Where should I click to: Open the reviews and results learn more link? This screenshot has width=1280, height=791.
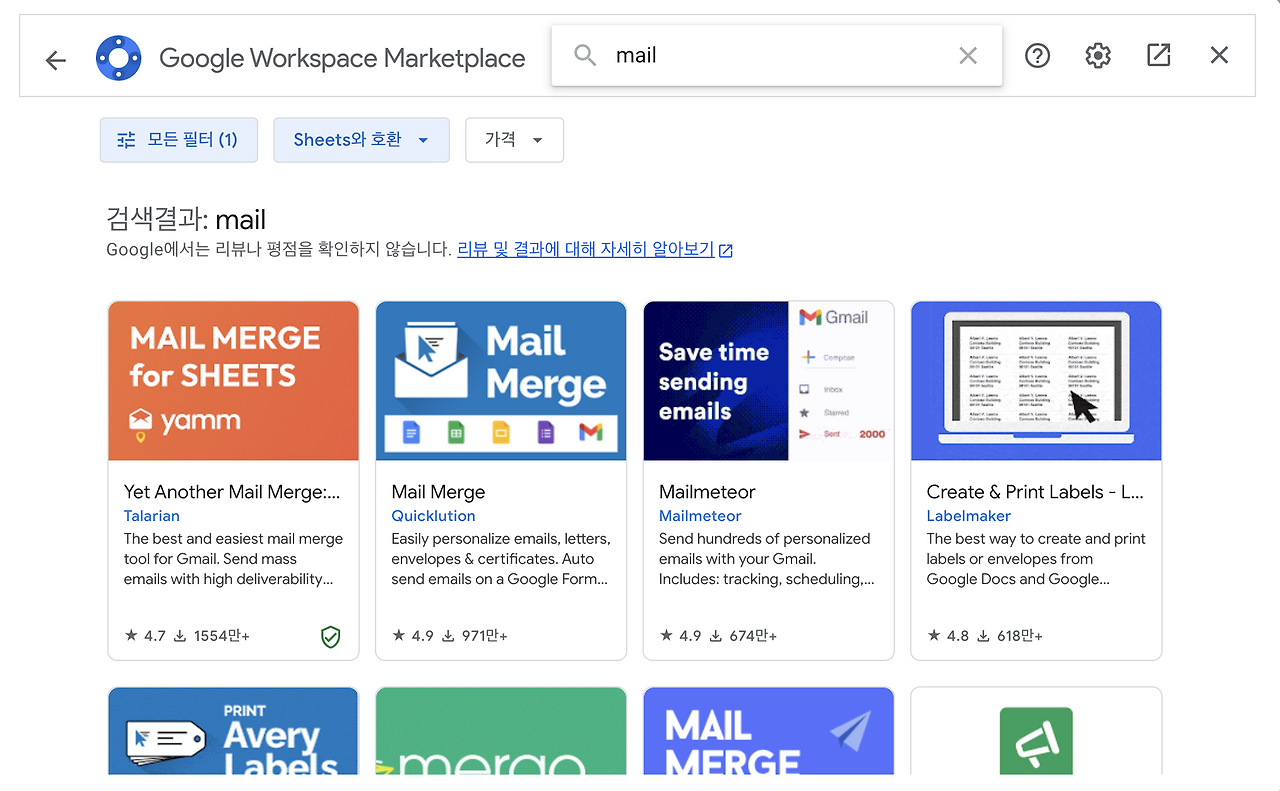tap(586, 250)
